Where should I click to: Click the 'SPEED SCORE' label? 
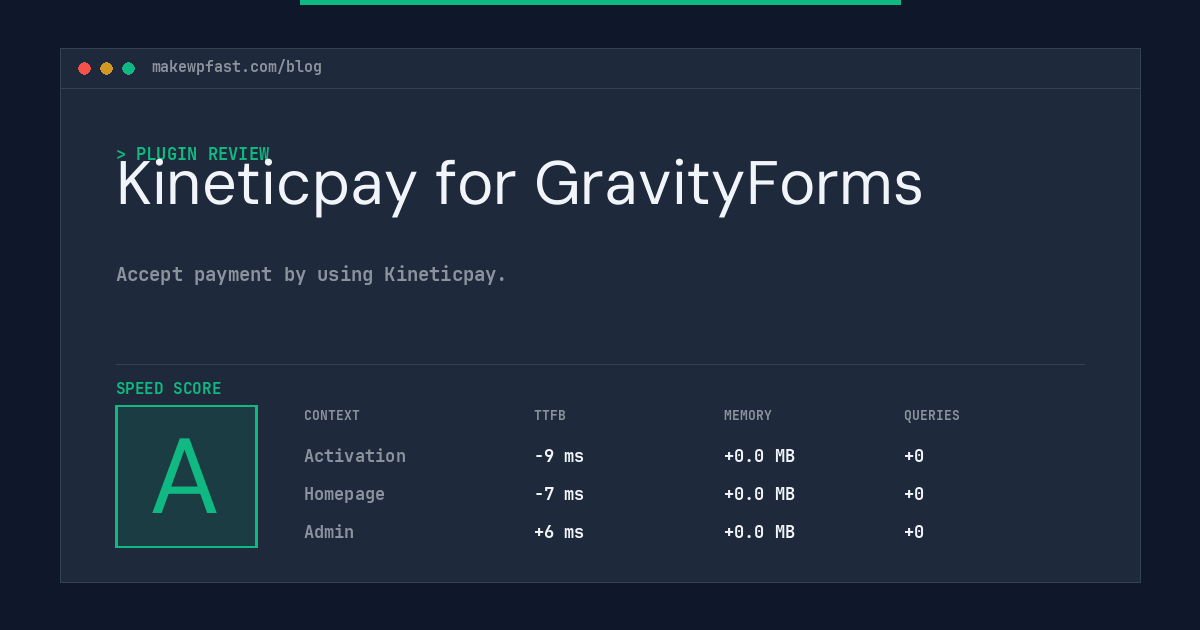tap(169, 389)
